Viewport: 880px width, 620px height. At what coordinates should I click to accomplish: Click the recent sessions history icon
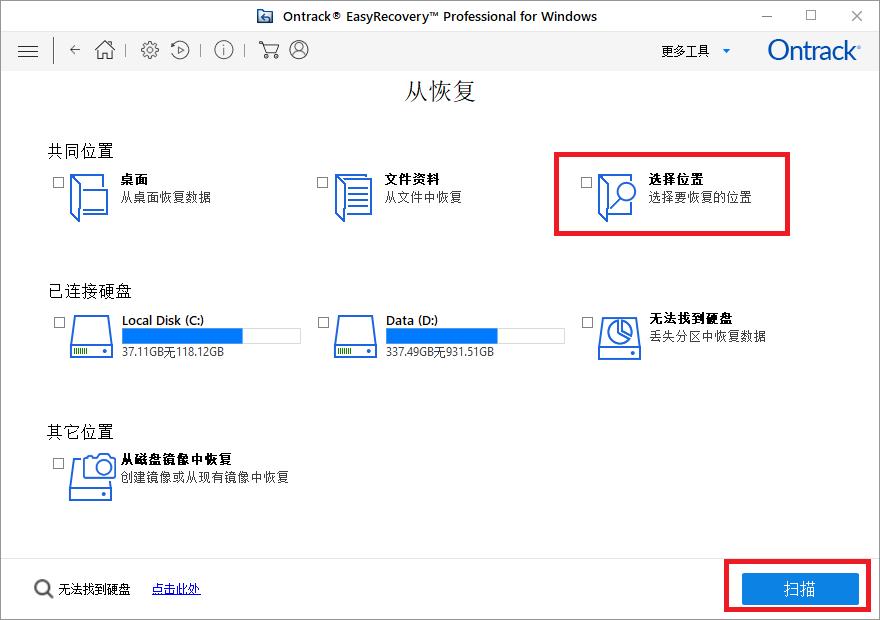click(x=180, y=49)
